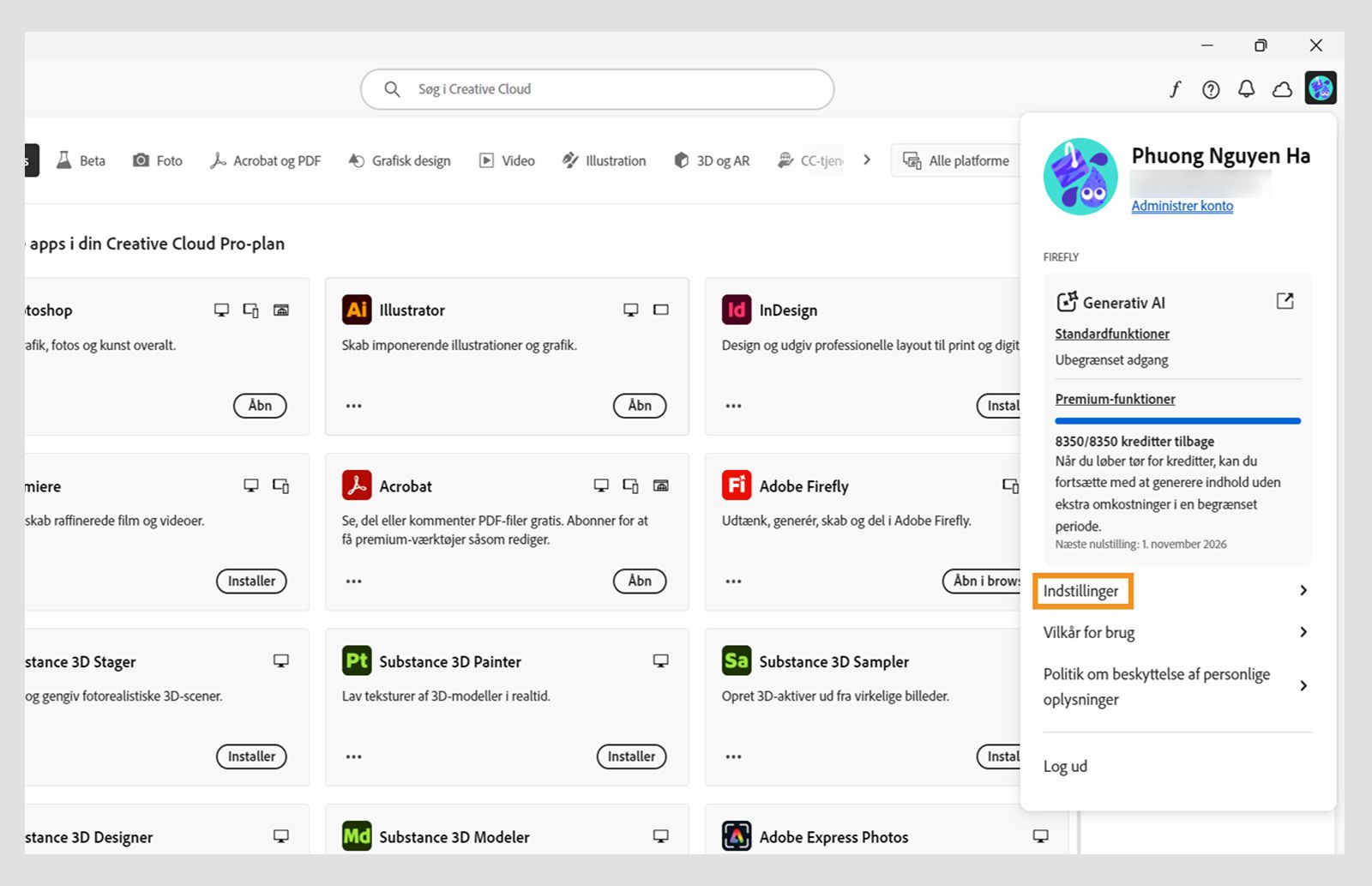Screen dimensions: 1372x886
Task: Open Politik om beskyttelse af personlige oplysninger
Action: (x=1177, y=686)
